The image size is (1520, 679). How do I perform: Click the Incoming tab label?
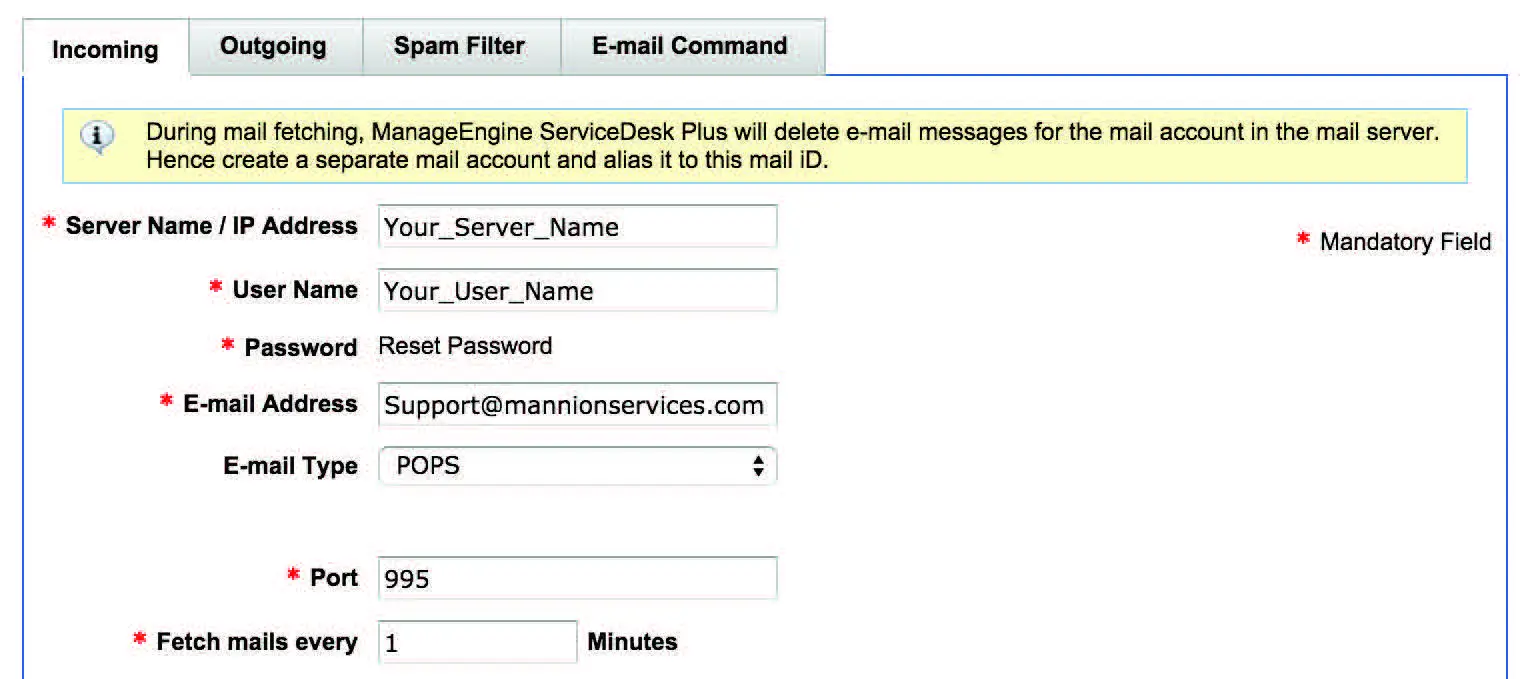pos(103,49)
